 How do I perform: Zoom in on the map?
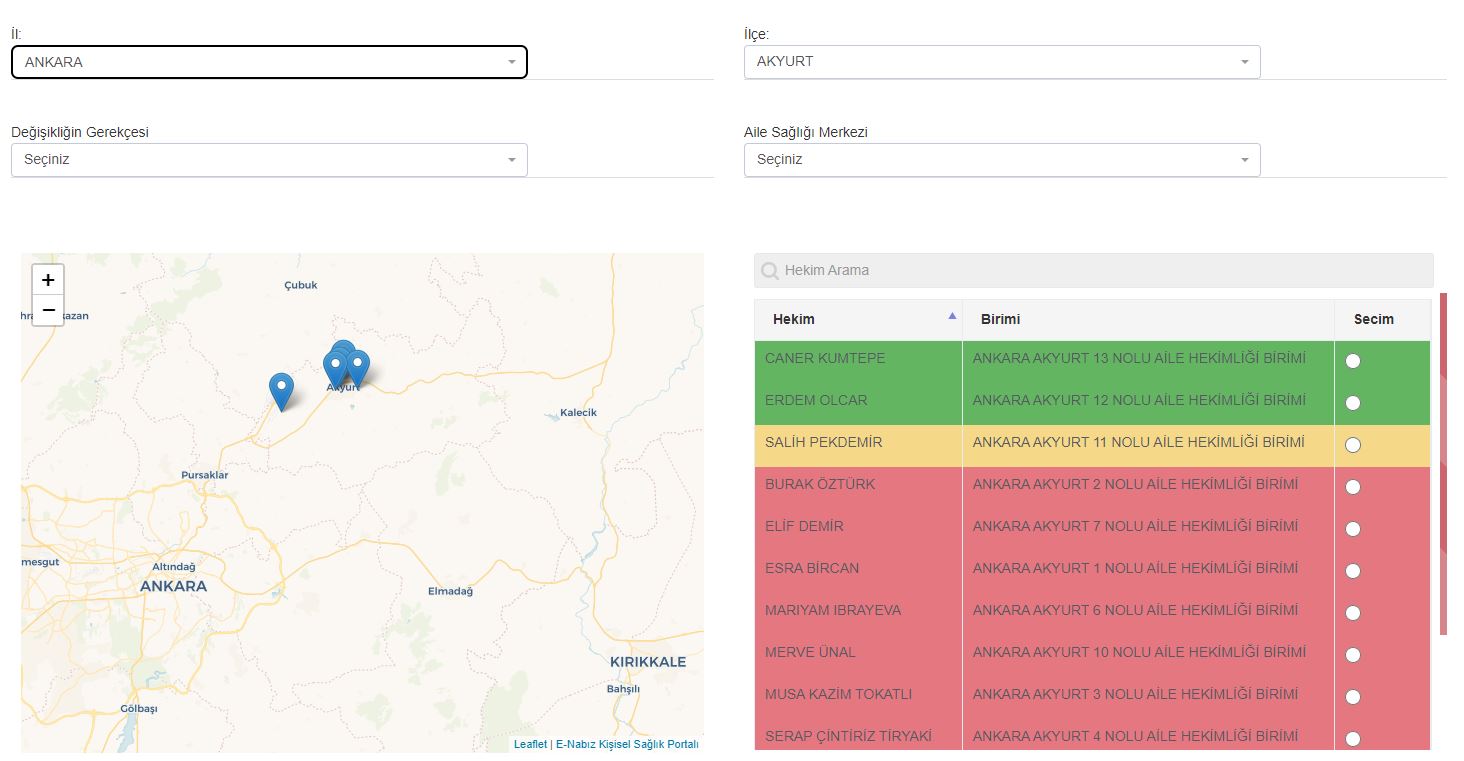[48, 280]
